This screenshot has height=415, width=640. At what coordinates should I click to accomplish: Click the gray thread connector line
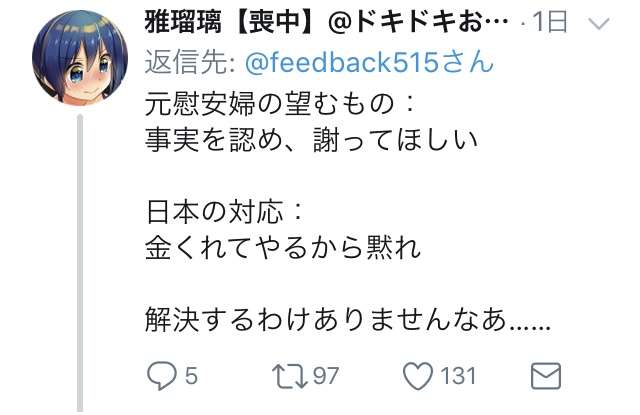tap(80, 263)
